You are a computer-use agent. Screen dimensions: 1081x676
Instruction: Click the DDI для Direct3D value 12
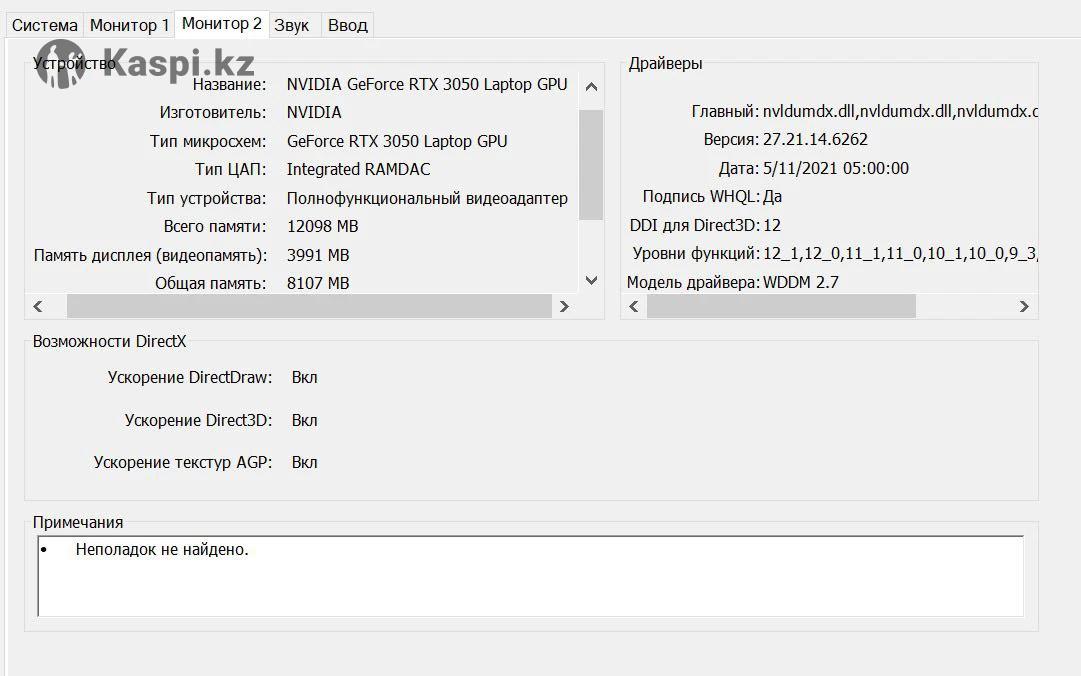(771, 225)
